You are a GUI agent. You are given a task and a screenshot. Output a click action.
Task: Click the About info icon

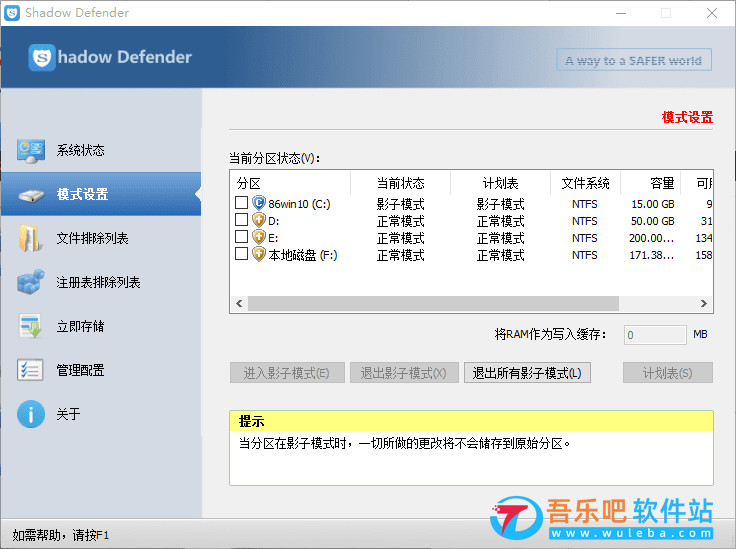point(31,414)
